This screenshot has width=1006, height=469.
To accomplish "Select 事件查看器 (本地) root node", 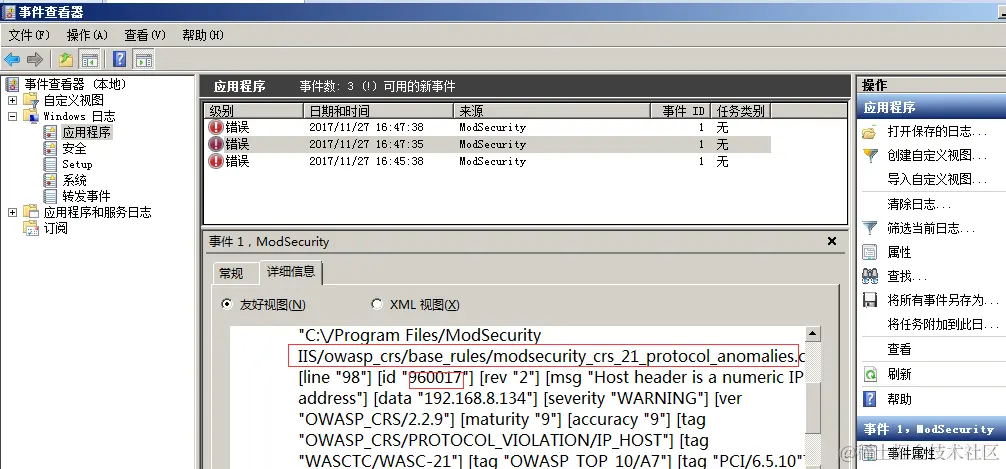I will [x=76, y=84].
